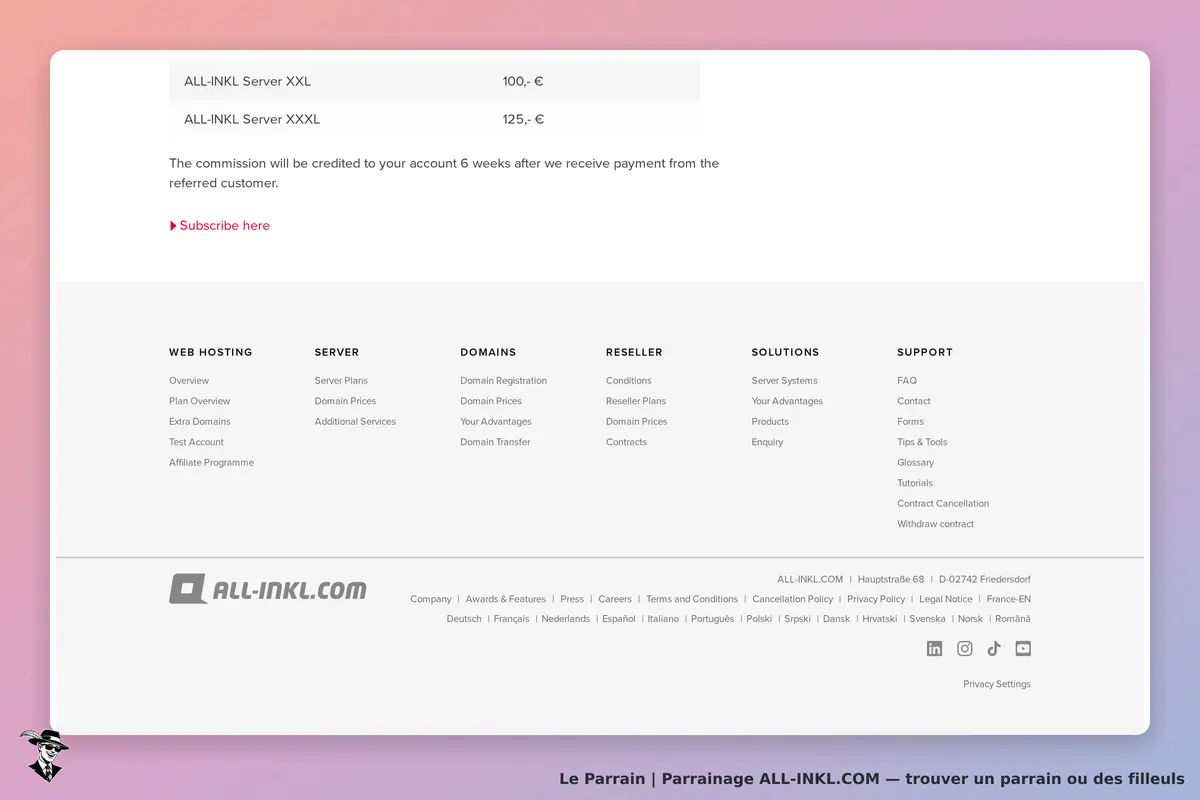Open Cancellation Policy link
Screen dimensions: 1200x800
point(793,599)
